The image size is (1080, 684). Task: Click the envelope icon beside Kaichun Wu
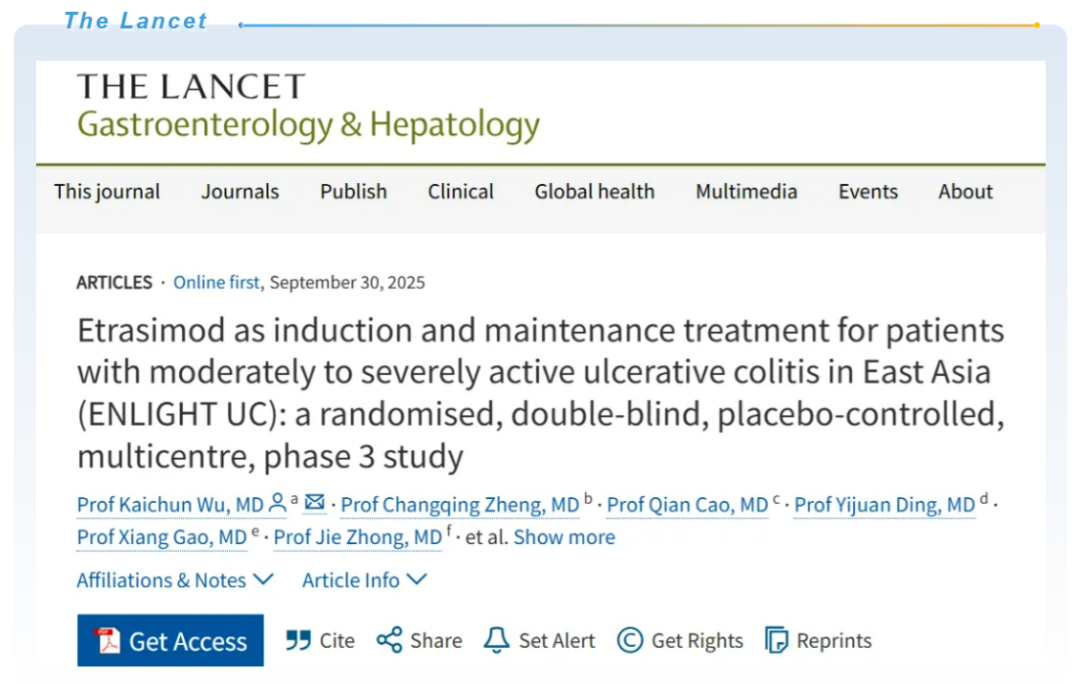point(314,503)
